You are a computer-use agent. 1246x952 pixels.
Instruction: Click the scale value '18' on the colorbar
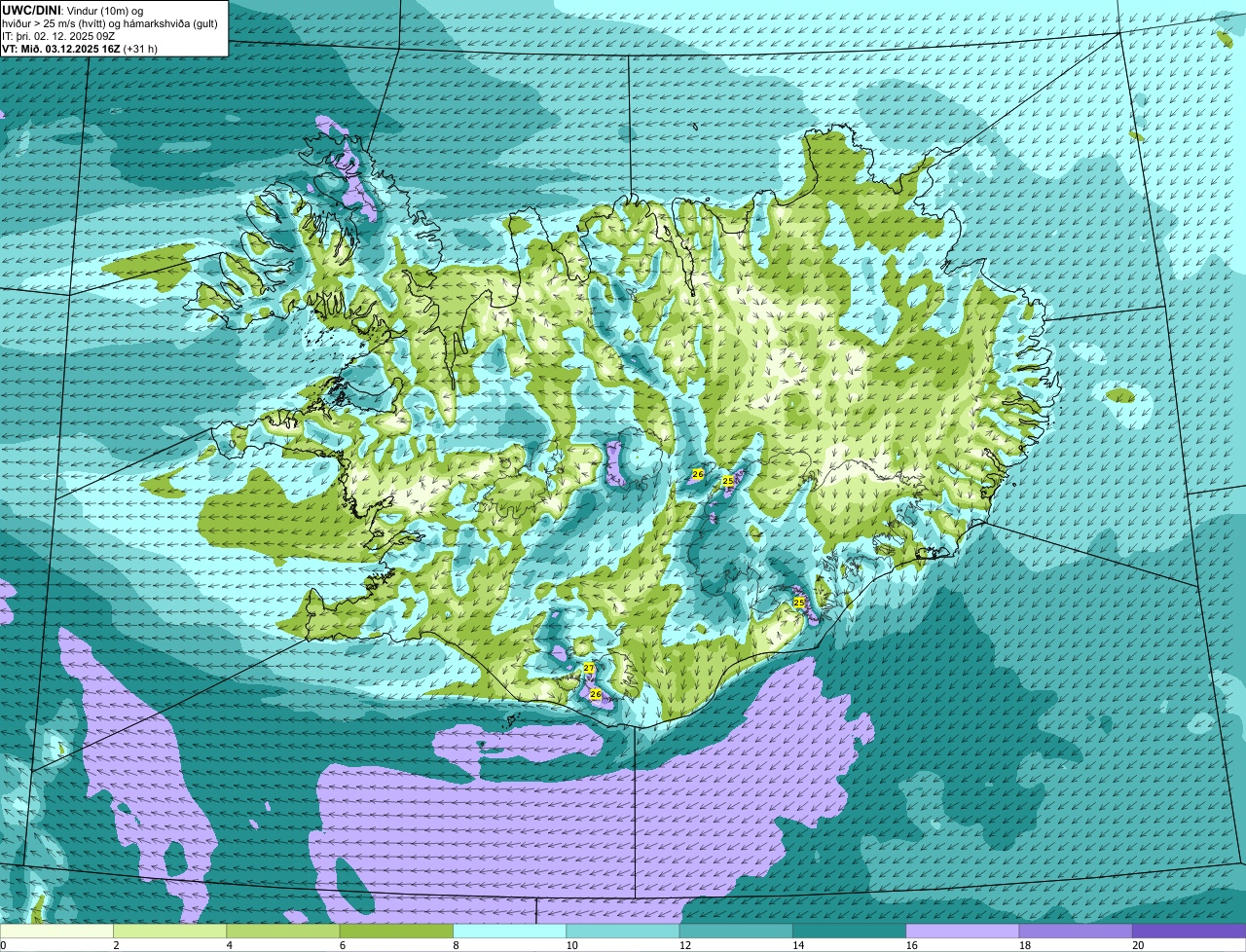coord(1025,945)
